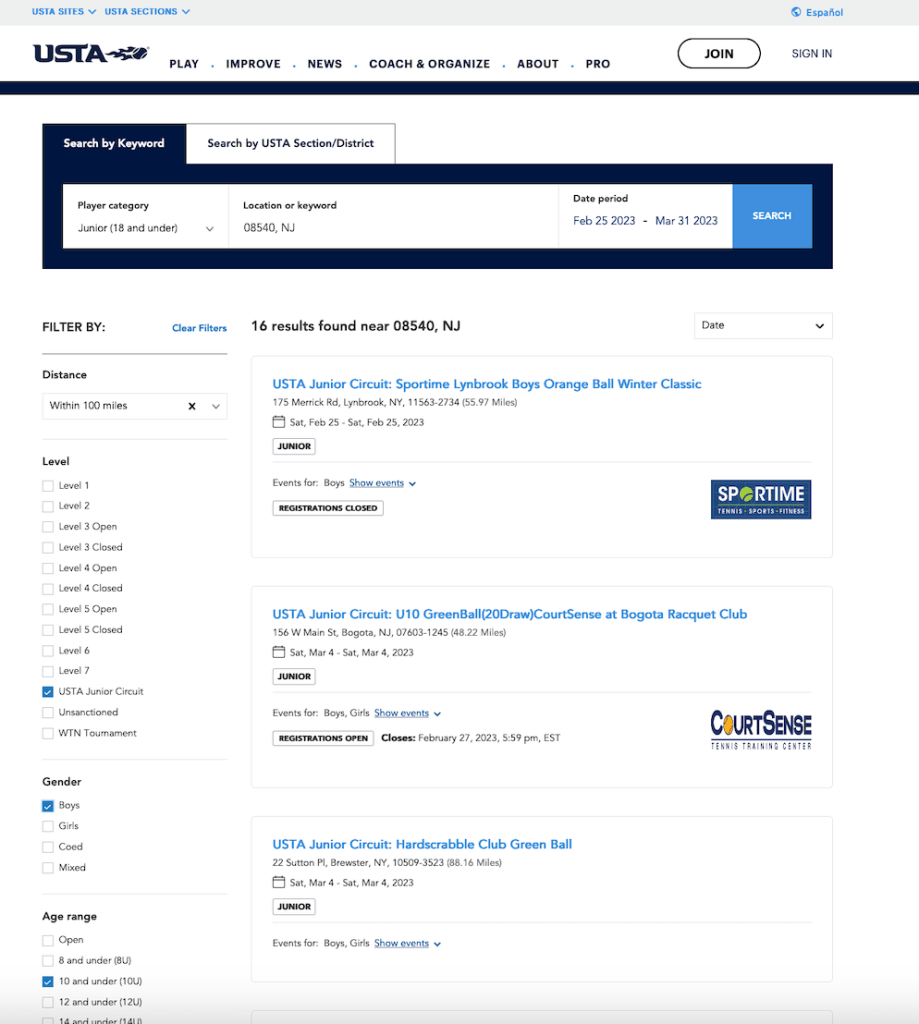Click the Sportime tournament logo

(761, 499)
